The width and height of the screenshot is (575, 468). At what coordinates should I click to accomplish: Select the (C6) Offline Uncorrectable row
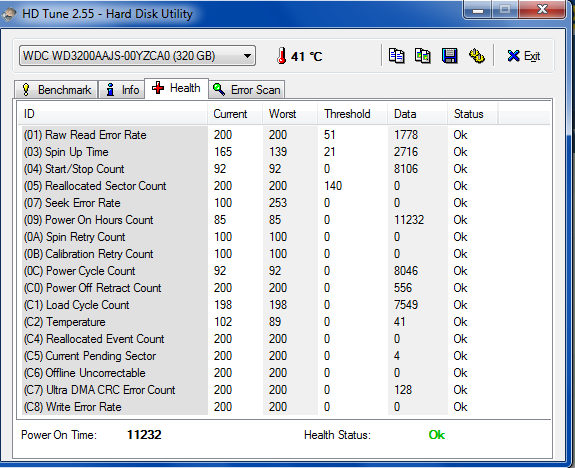click(x=284, y=373)
